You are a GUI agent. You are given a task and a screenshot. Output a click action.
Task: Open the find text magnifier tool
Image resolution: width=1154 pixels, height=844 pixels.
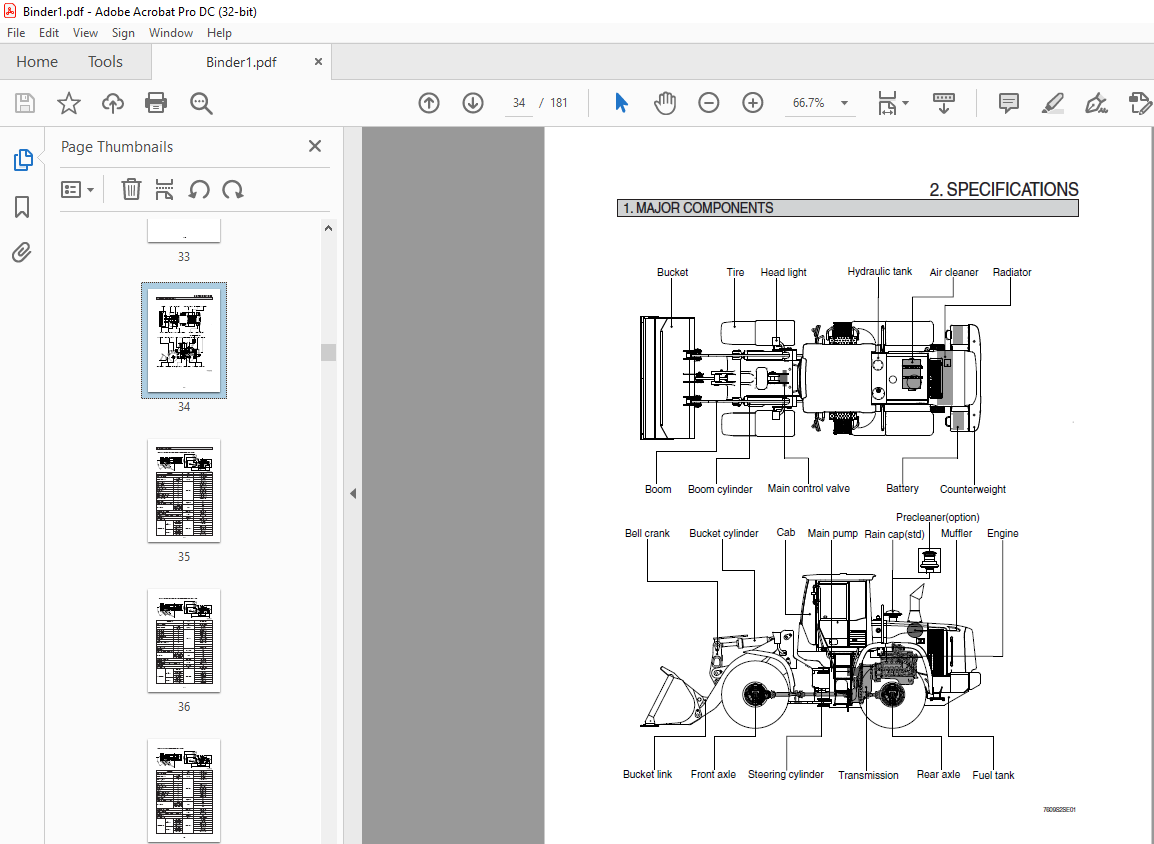[201, 103]
